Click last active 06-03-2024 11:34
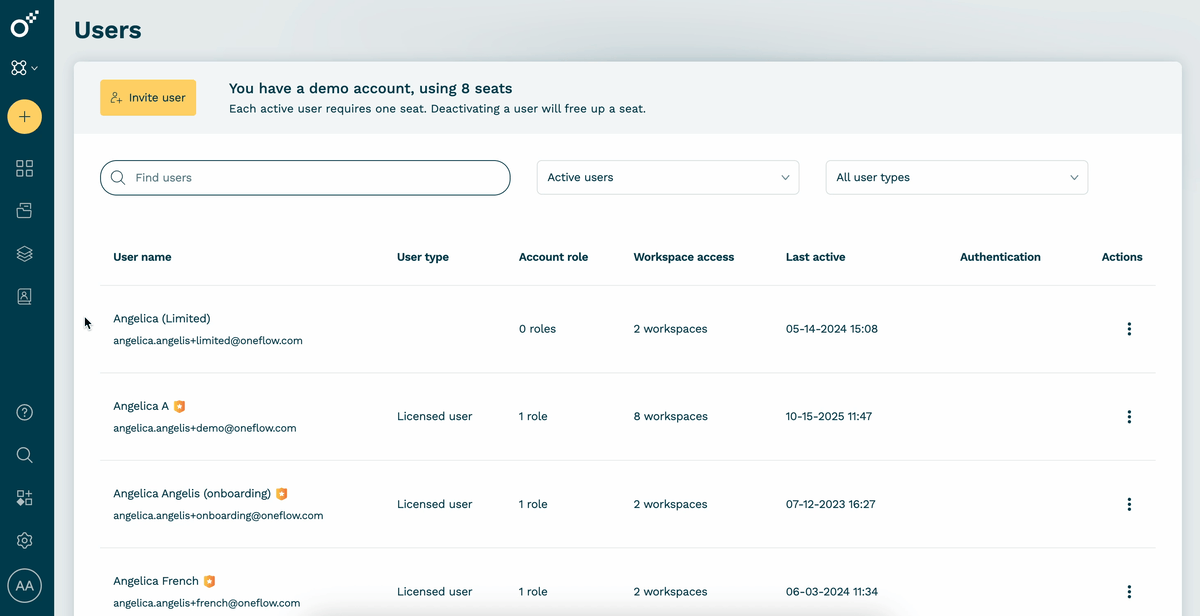1200x616 pixels. [x=832, y=592]
